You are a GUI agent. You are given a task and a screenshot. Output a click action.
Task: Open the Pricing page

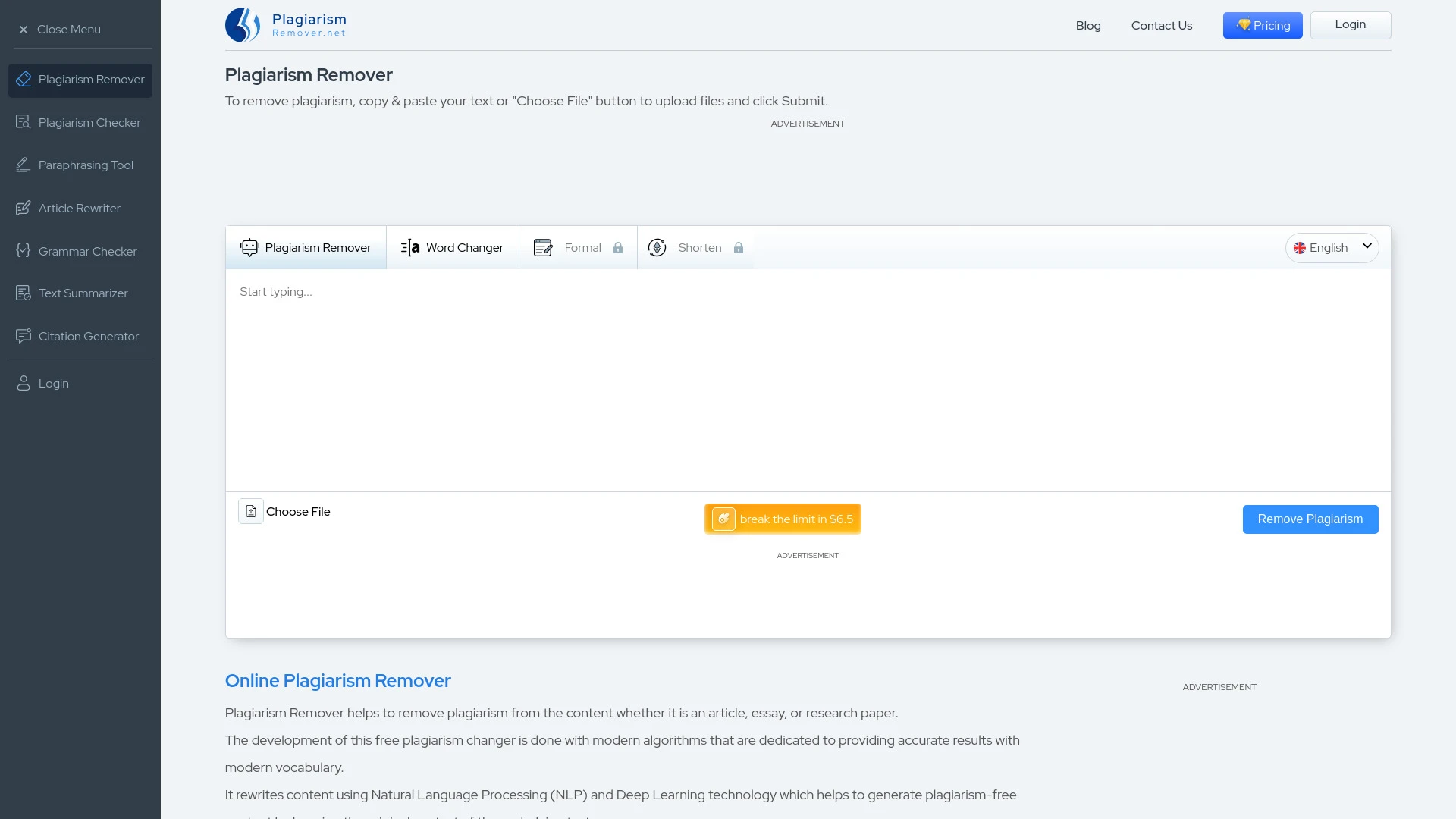pos(1261,25)
